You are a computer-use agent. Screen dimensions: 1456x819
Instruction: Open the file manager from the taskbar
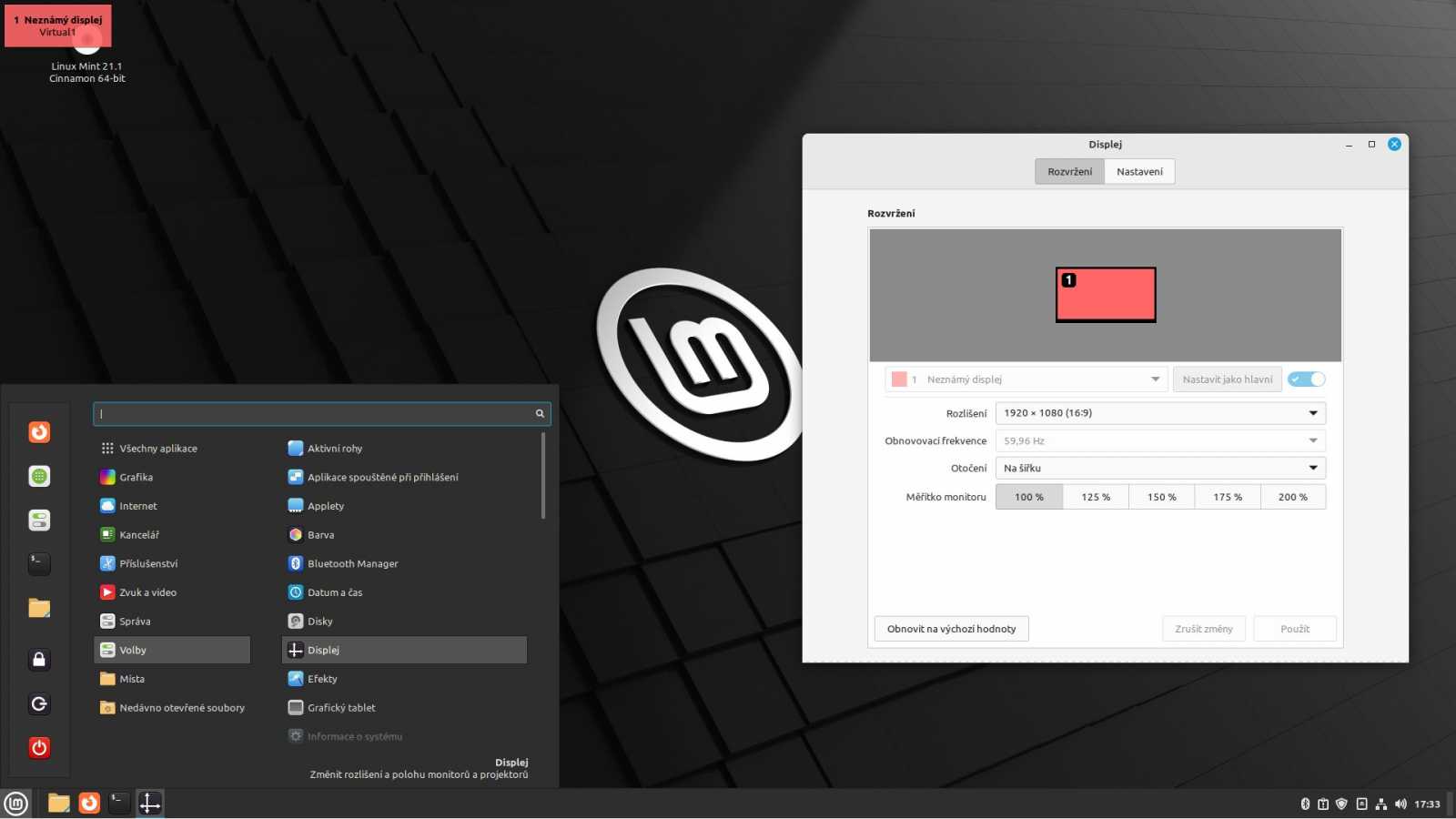[x=59, y=804]
